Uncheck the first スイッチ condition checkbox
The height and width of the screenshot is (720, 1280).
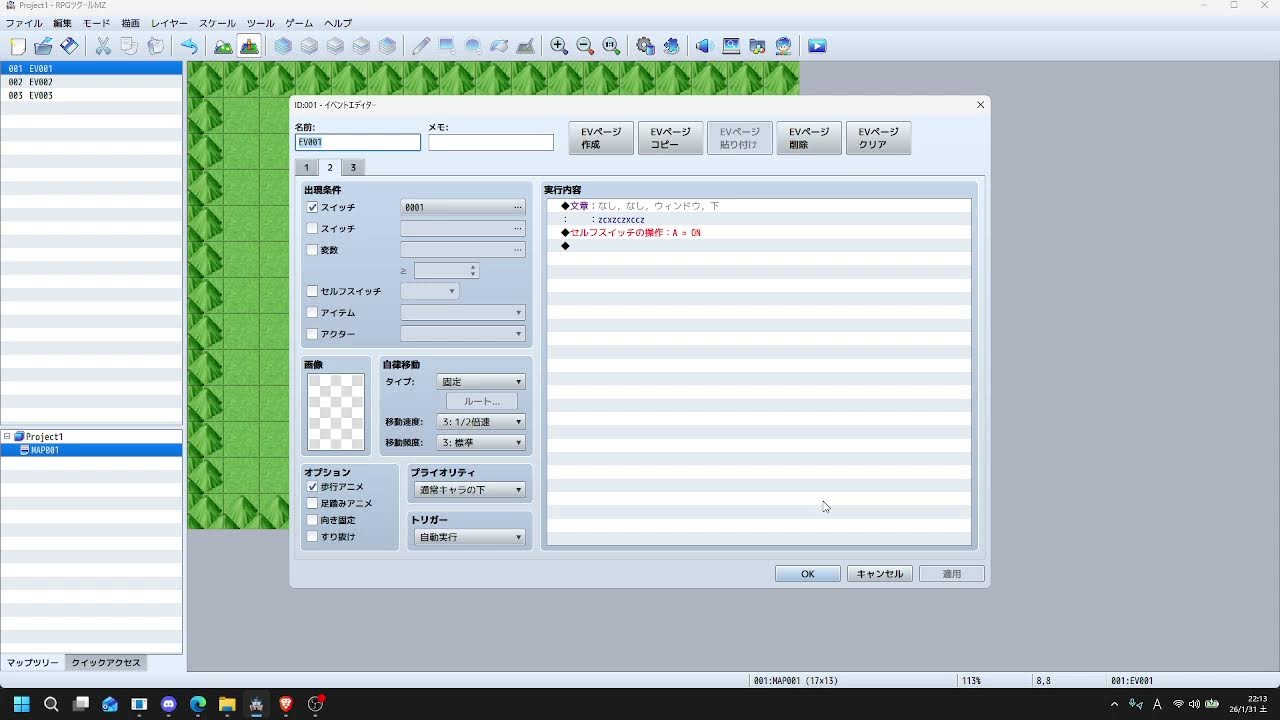312,207
